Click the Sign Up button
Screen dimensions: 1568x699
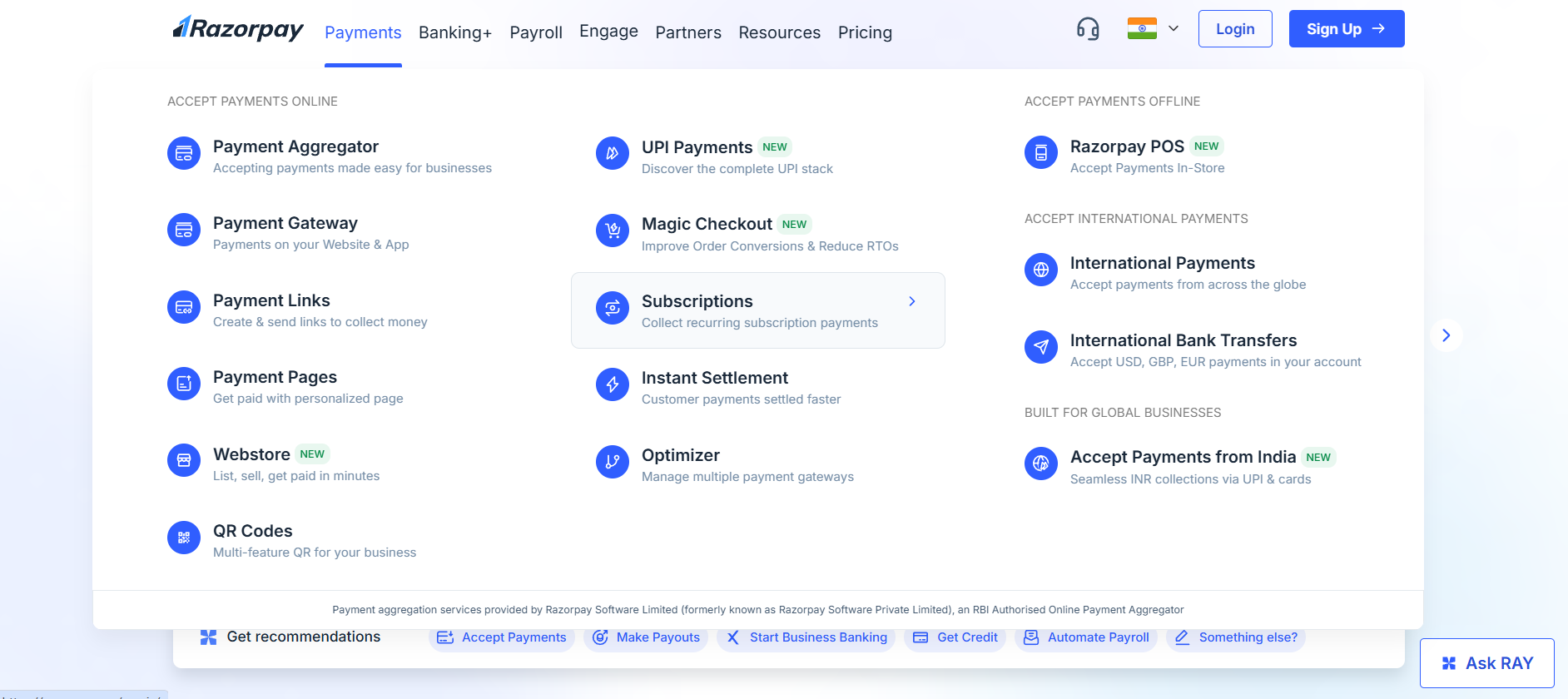pos(1347,29)
